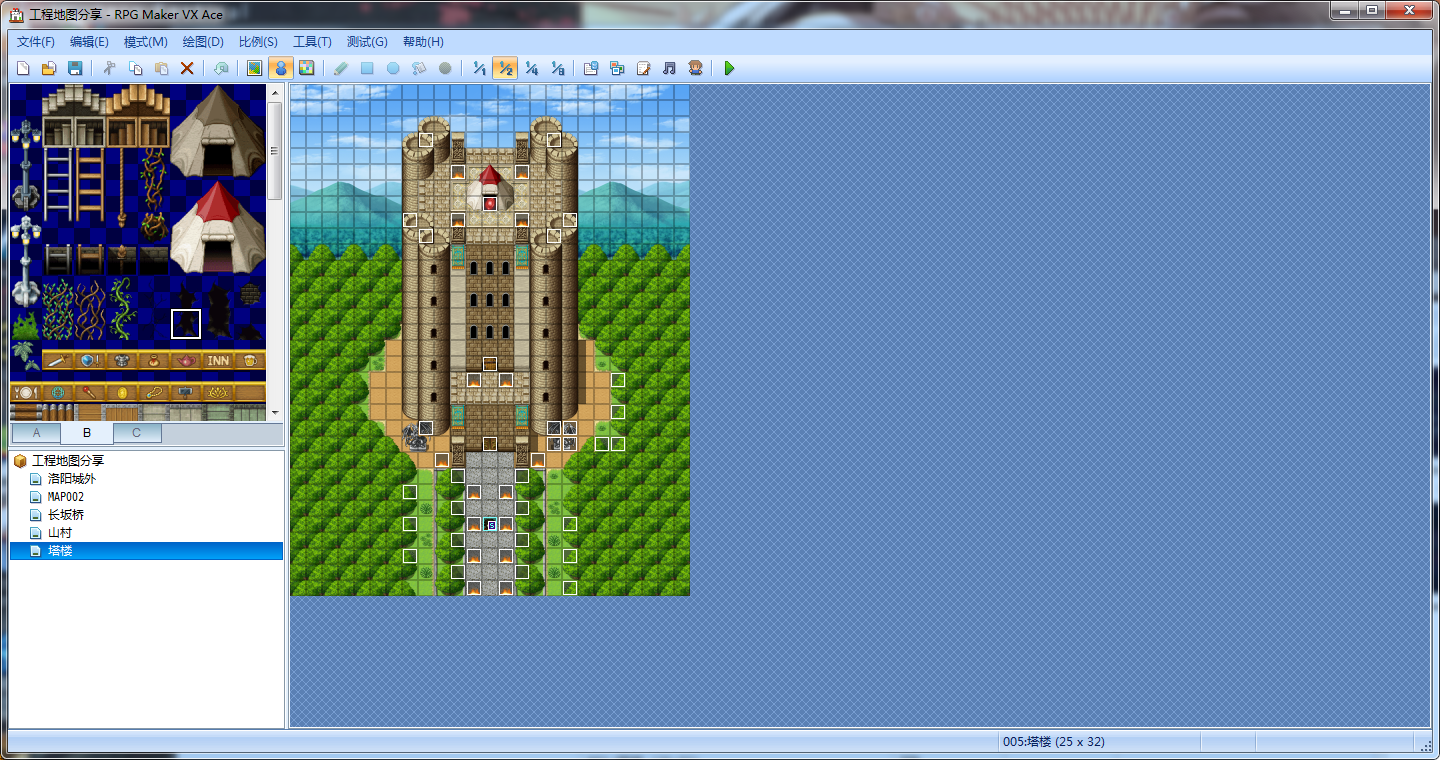Select the Flood Fill tool

(419, 68)
